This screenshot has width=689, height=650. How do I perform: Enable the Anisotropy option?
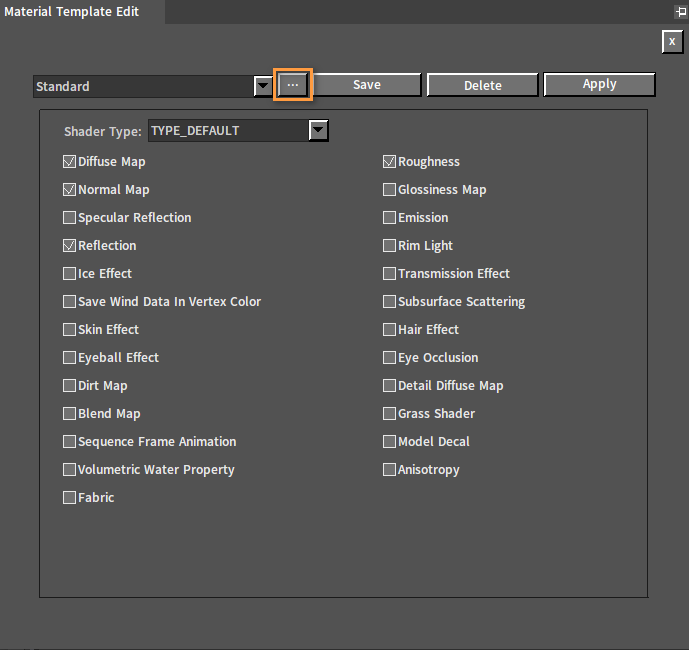tap(389, 470)
